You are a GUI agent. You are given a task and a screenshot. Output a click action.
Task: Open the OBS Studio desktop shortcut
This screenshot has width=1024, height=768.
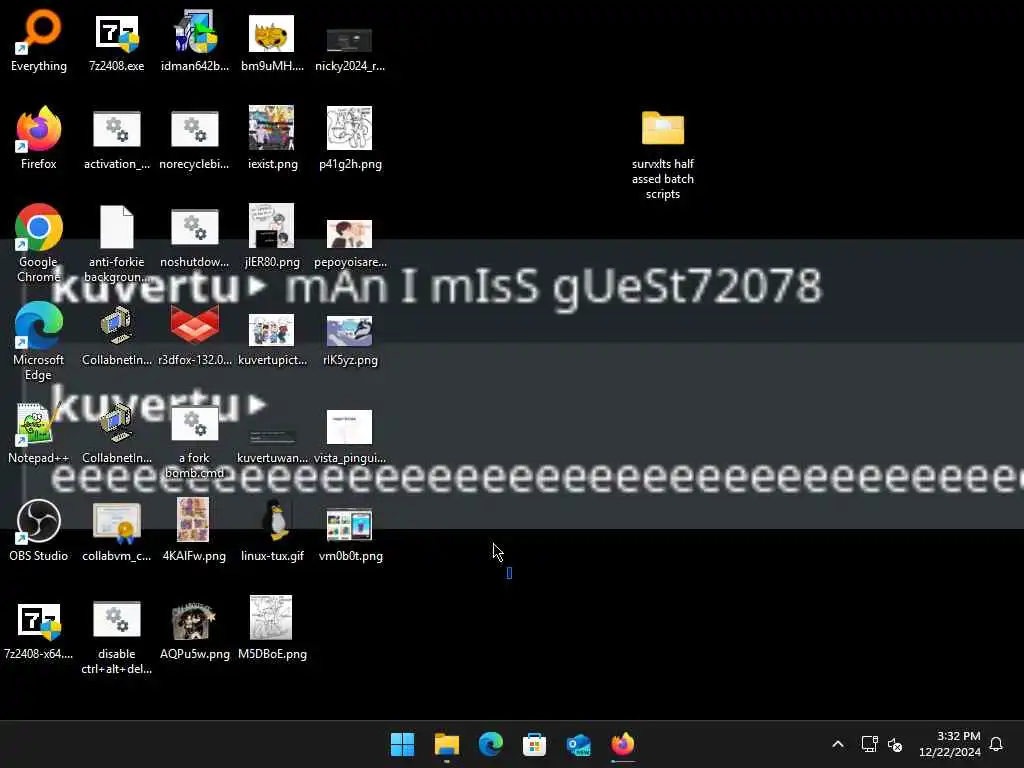(x=39, y=530)
